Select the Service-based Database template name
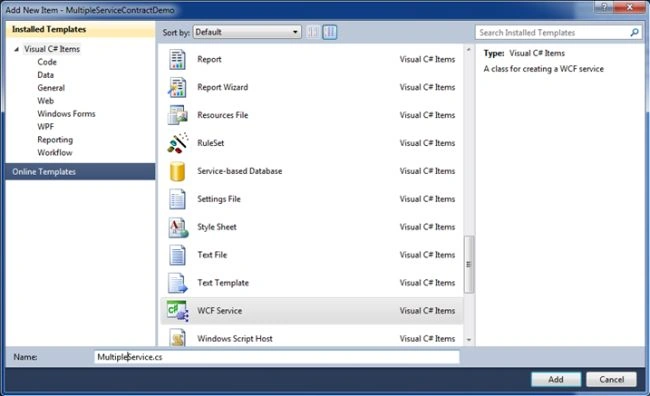 [240, 171]
